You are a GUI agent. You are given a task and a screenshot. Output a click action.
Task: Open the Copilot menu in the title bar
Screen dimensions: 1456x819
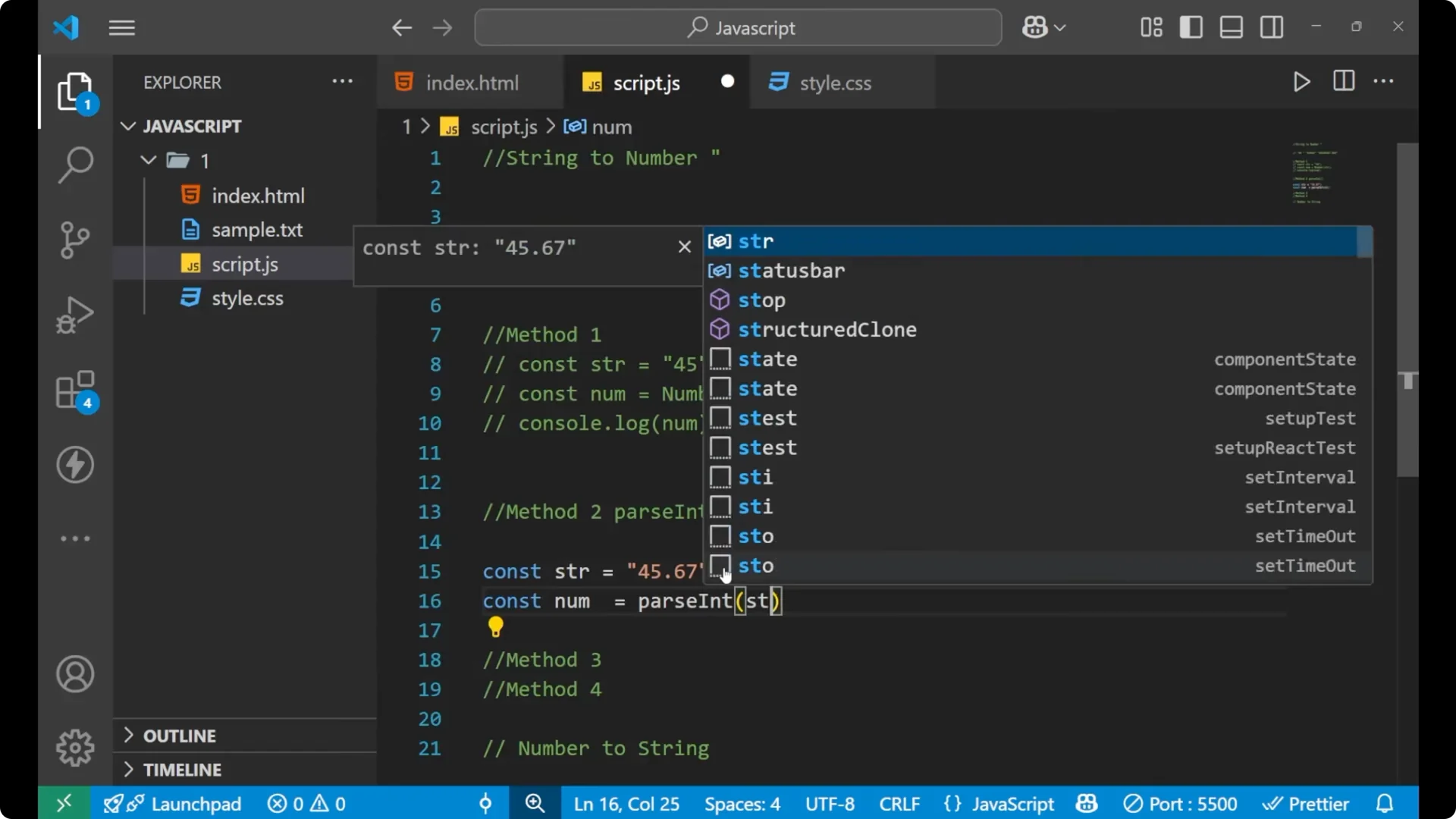1043,27
